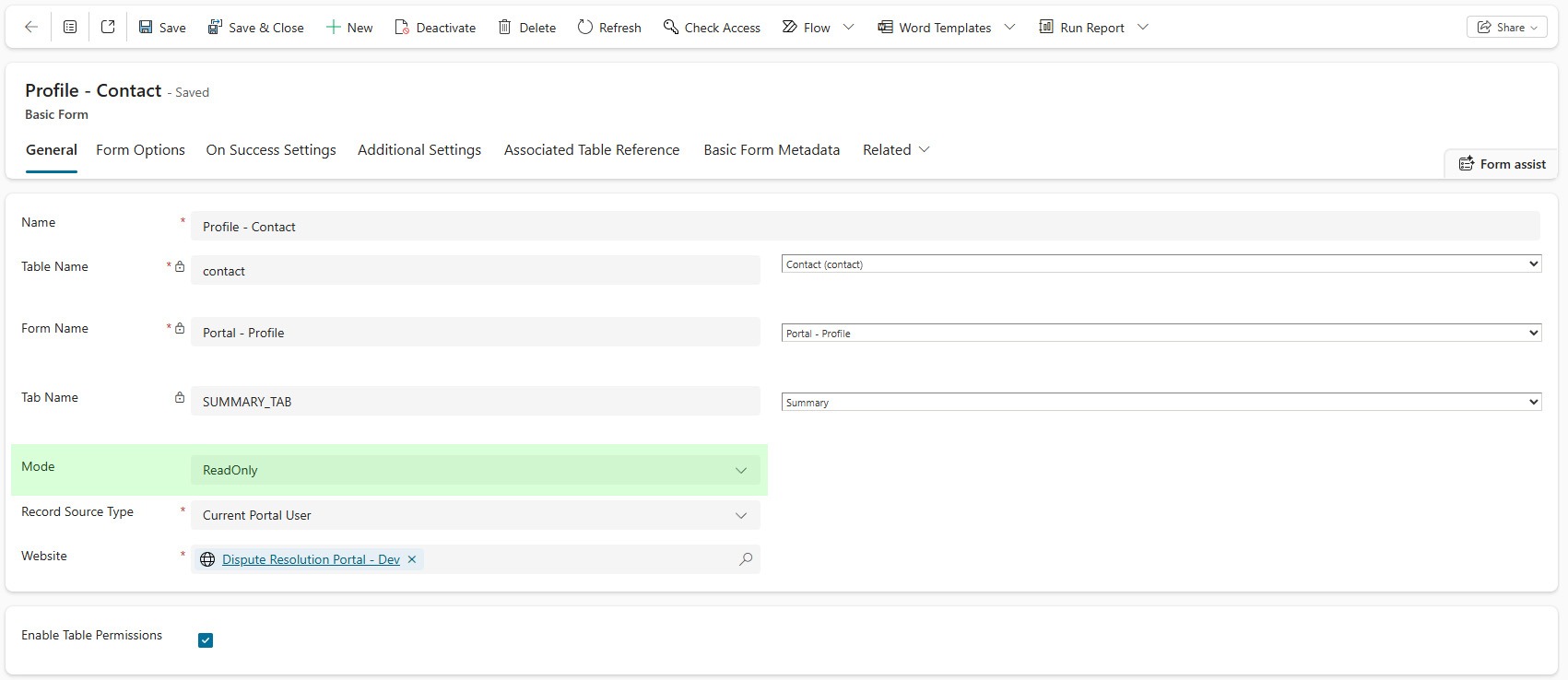This screenshot has height=680, width=1568.
Task: Uncheck Enable Table Permissions checkbox
Action: 206,640
